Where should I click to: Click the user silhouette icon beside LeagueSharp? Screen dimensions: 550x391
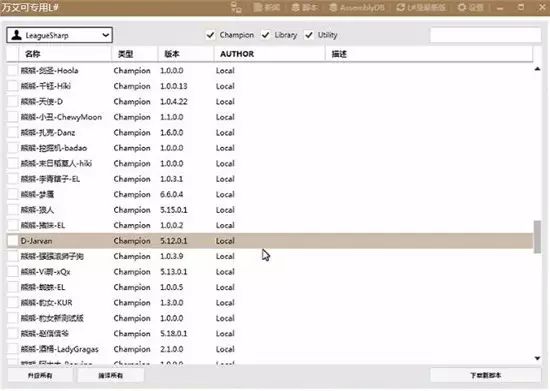tap(16, 35)
